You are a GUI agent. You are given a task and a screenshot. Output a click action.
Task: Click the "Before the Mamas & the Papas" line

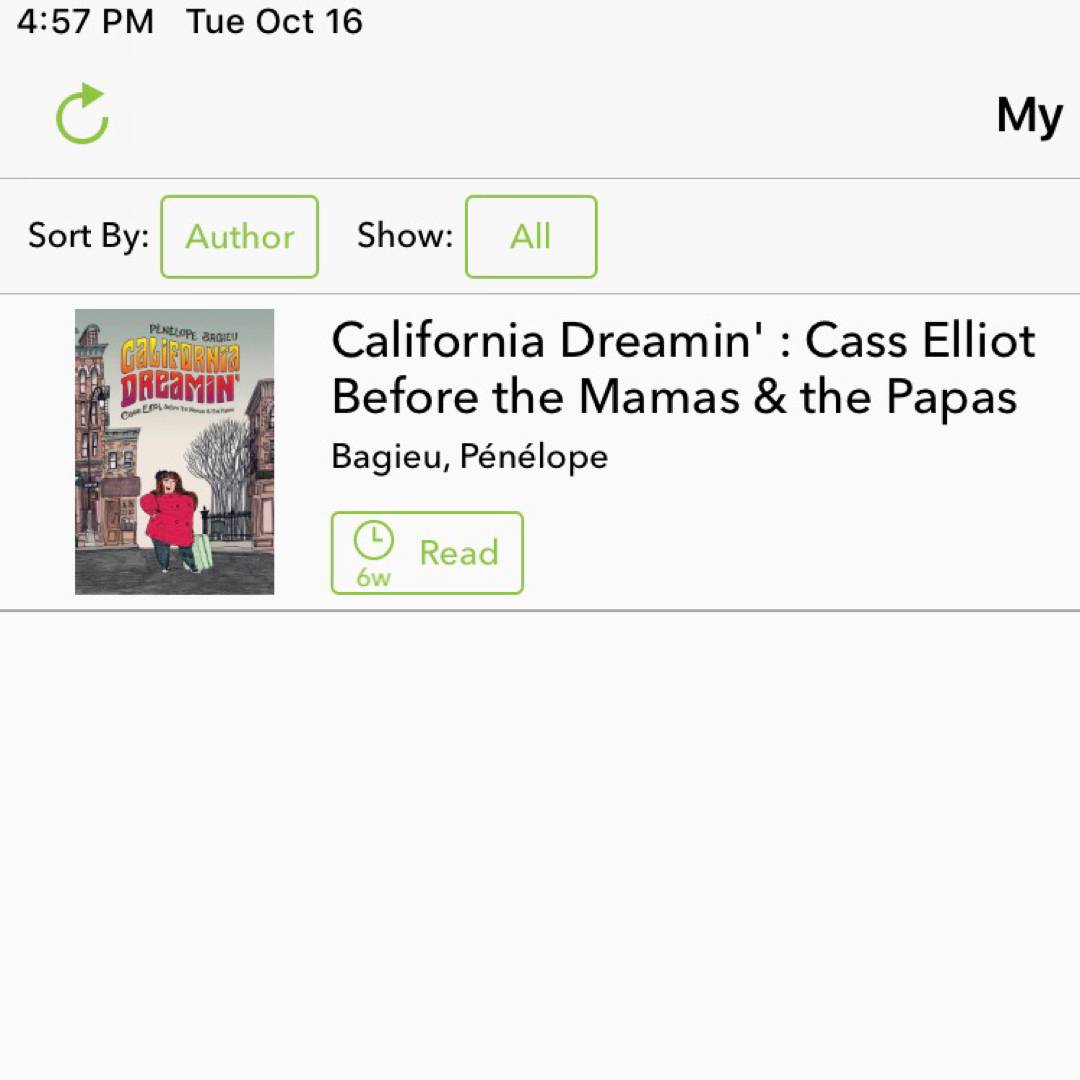(x=674, y=398)
